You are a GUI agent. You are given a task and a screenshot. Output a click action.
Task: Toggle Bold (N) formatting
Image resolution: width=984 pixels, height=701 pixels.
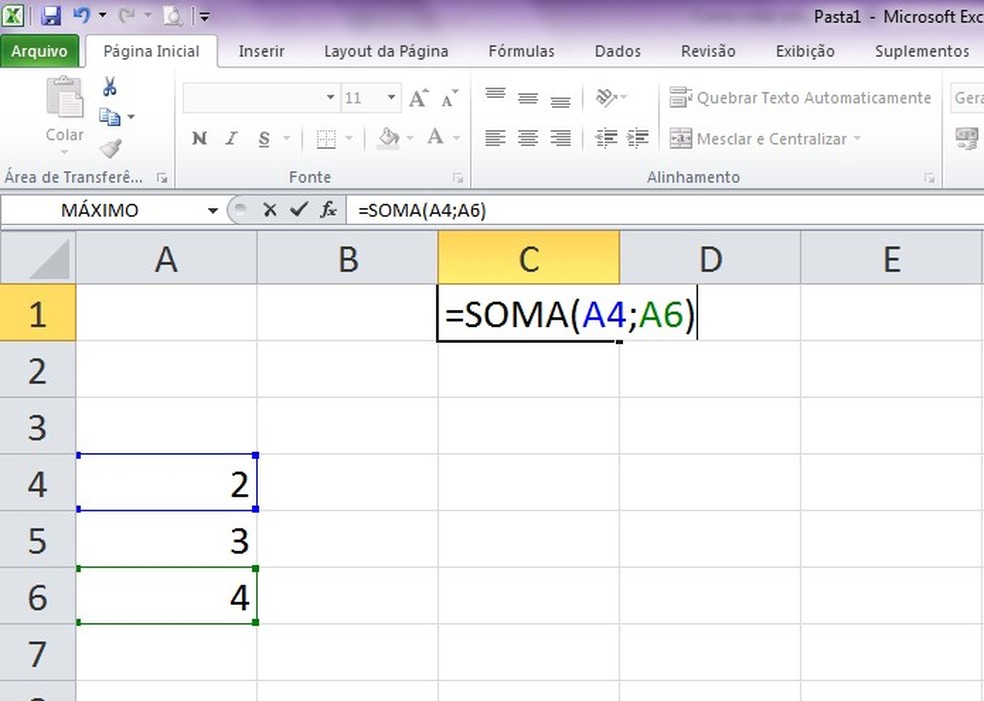pyautogui.click(x=199, y=139)
